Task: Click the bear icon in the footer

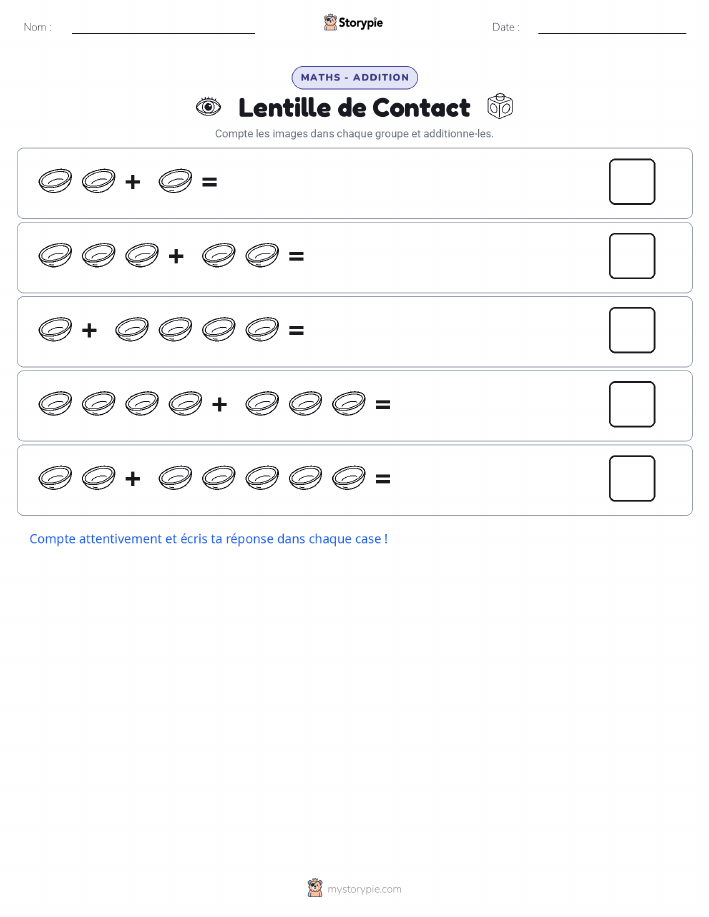Action: (x=315, y=888)
